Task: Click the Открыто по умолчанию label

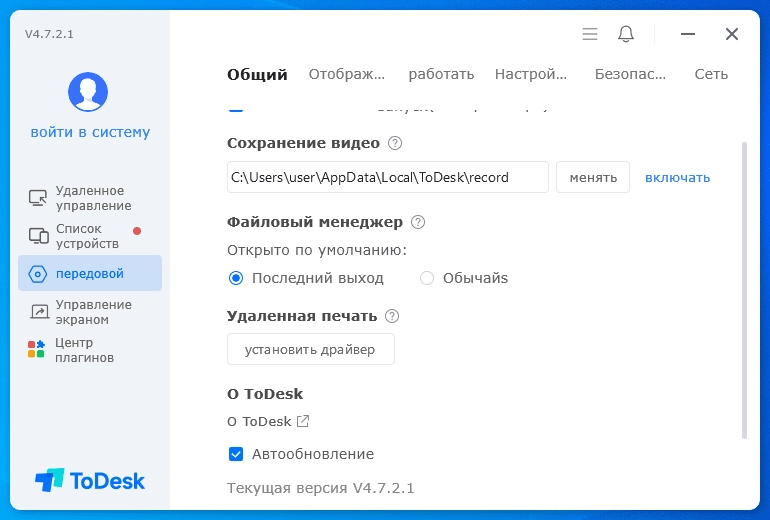Action: click(x=317, y=250)
